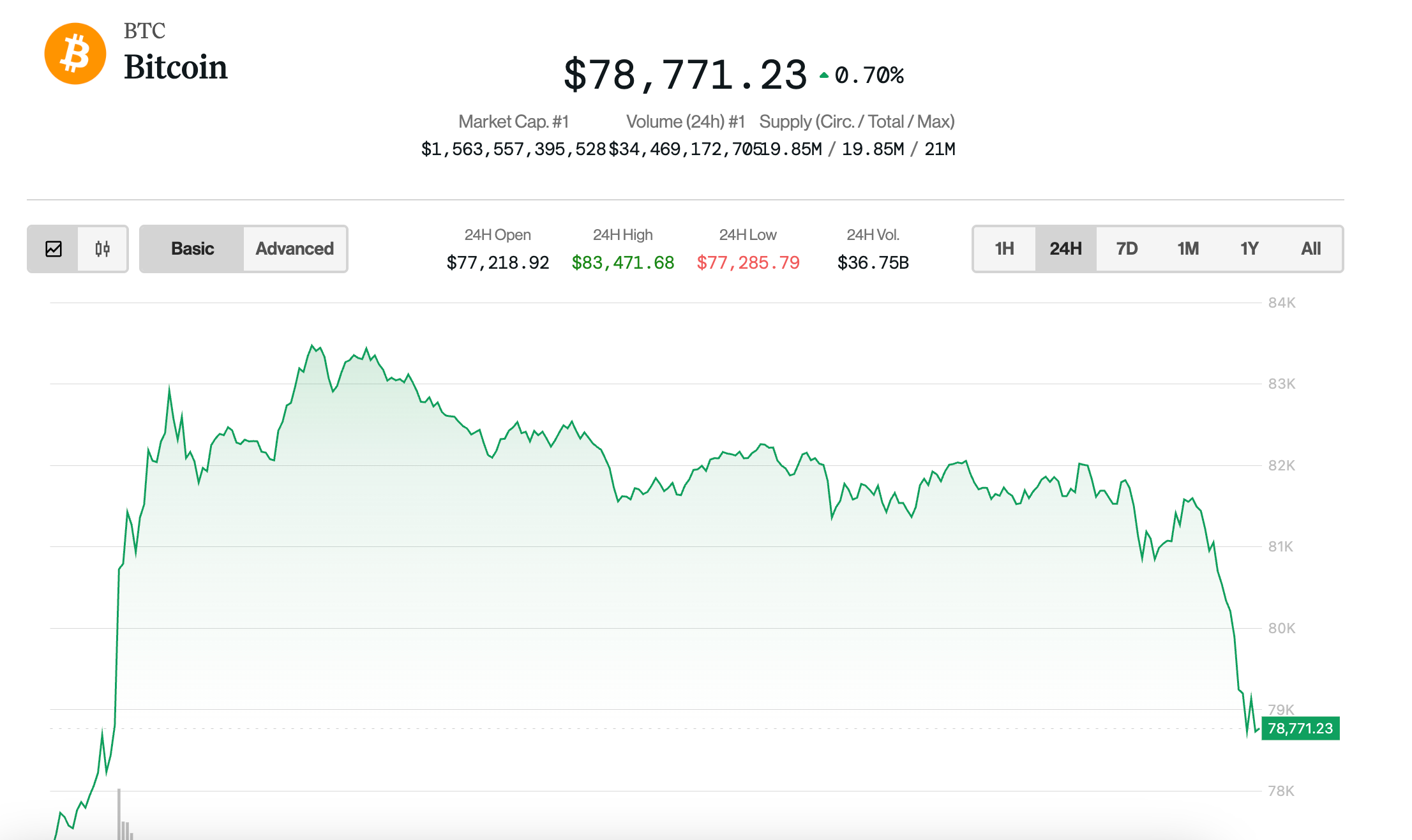Click the Bitcoin logo icon
This screenshot has width=1412, height=840.
click(x=75, y=52)
